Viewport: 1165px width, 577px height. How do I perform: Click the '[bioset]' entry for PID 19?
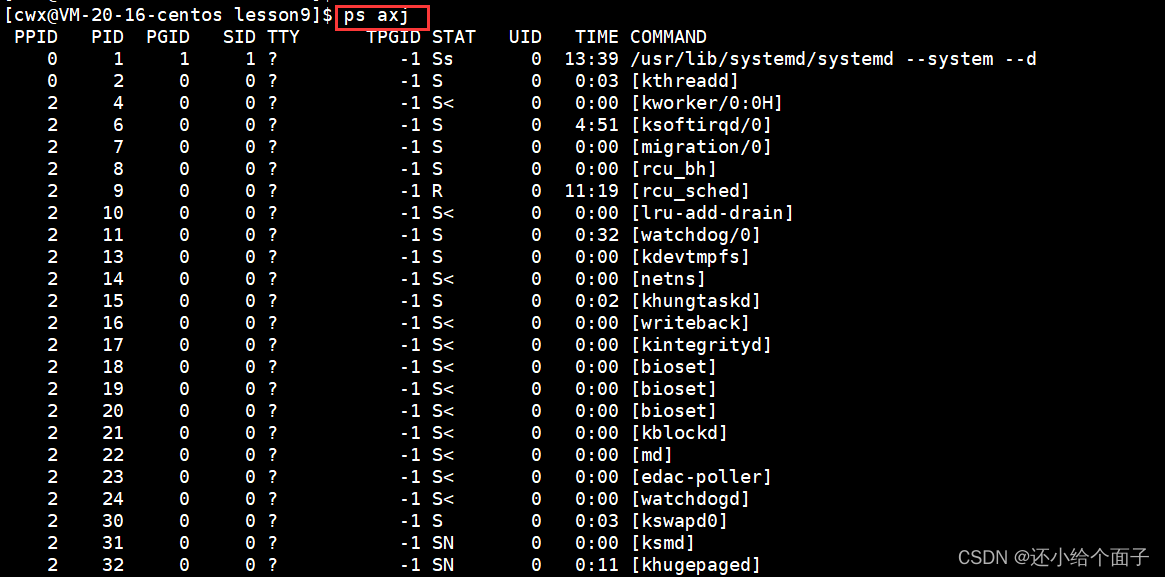pos(674,389)
